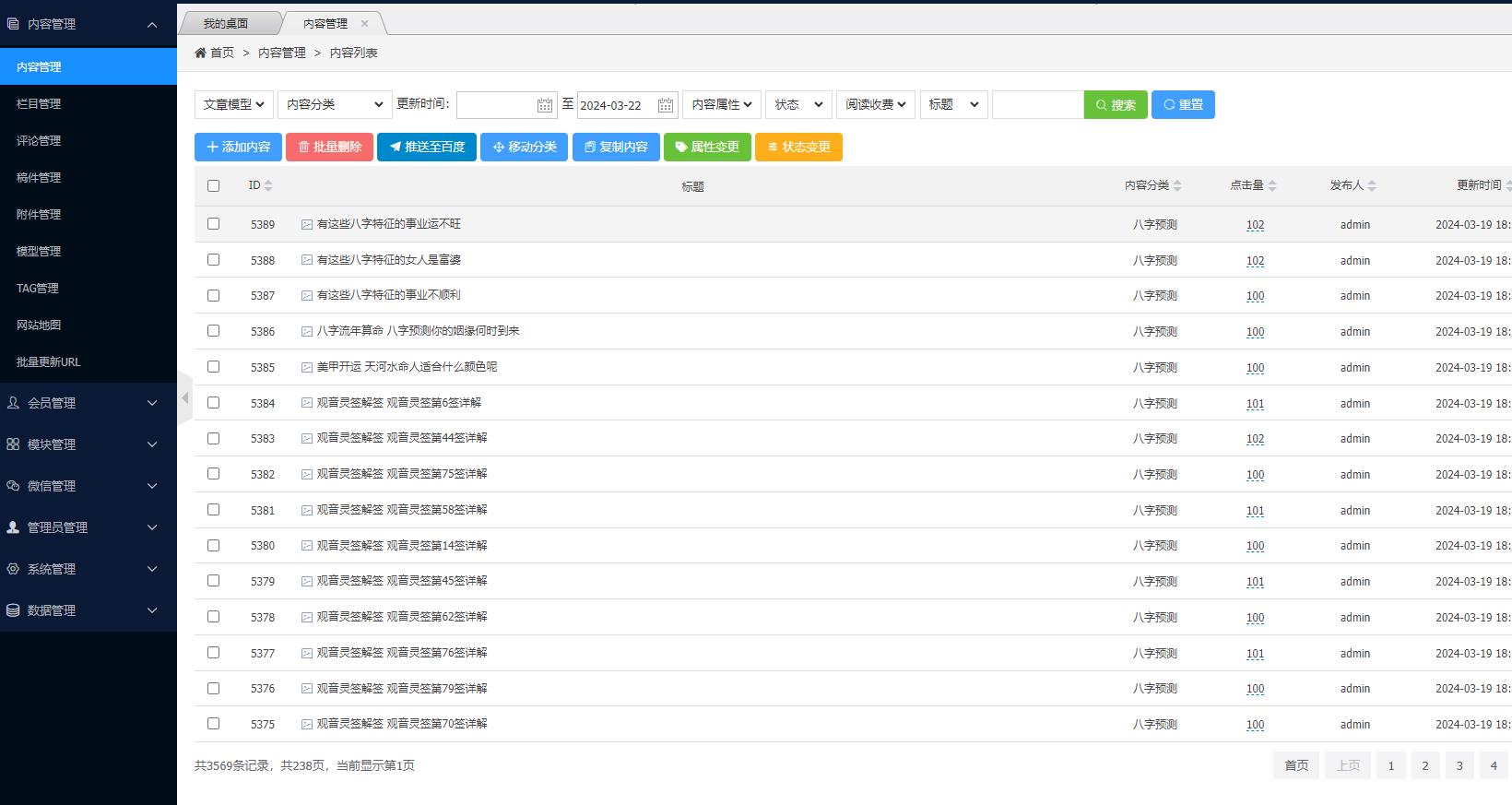Open the start date calendar picker icon
This screenshot has height=805, width=1512.
[x=545, y=105]
